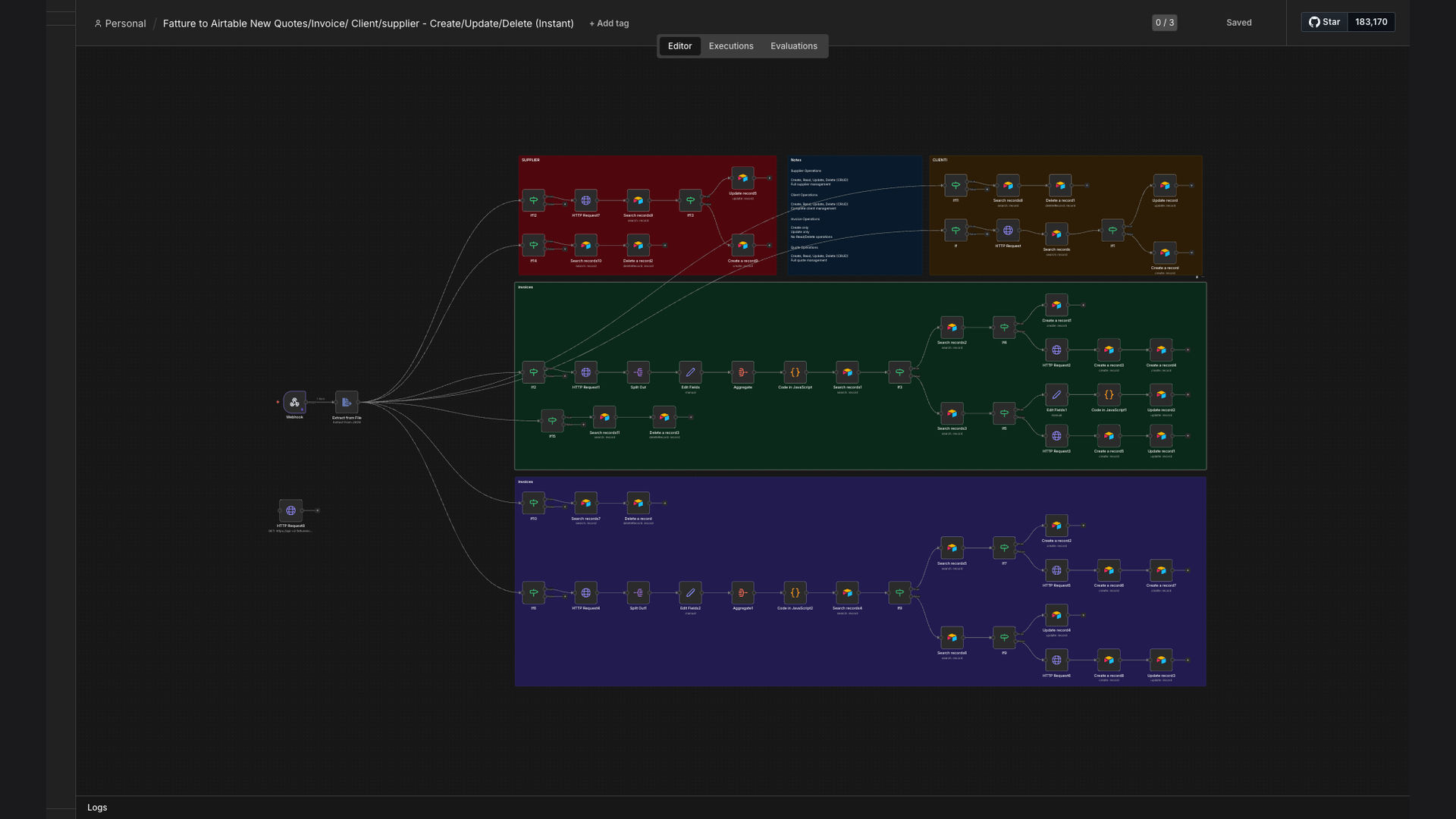Switch to the Executions tab
This screenshot has height=819, width=1456.
click(x=731, y=46)
